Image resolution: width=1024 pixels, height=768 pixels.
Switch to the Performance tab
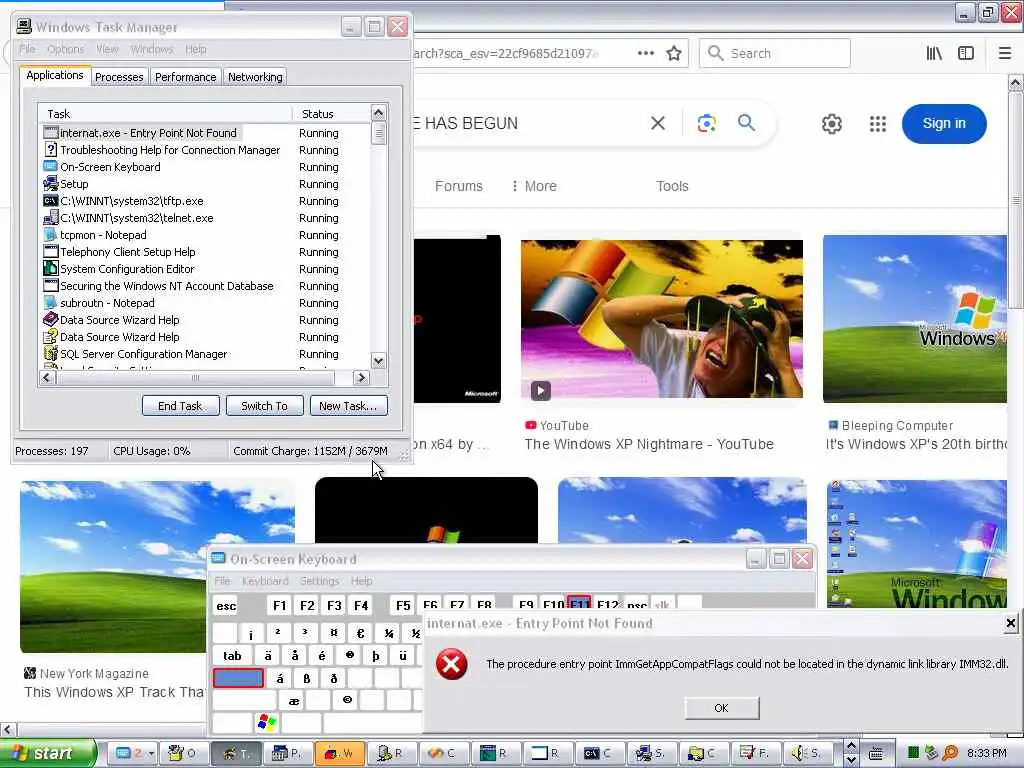coord(185,77)
